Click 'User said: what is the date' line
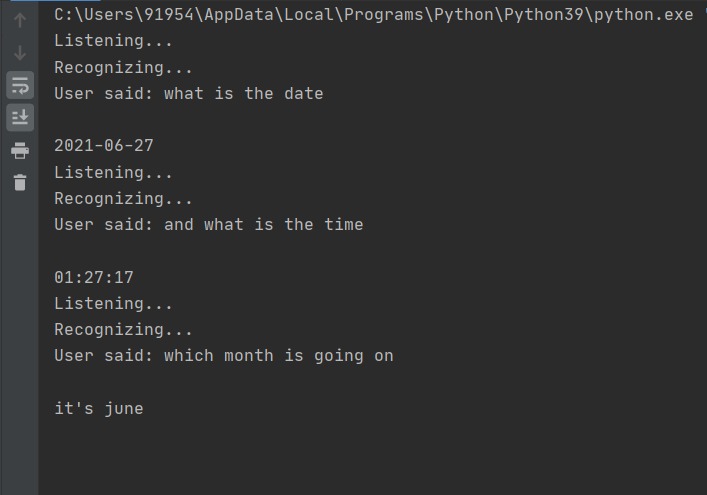The width and height of the screenshot is (707, 495). (x=188, y=94)
